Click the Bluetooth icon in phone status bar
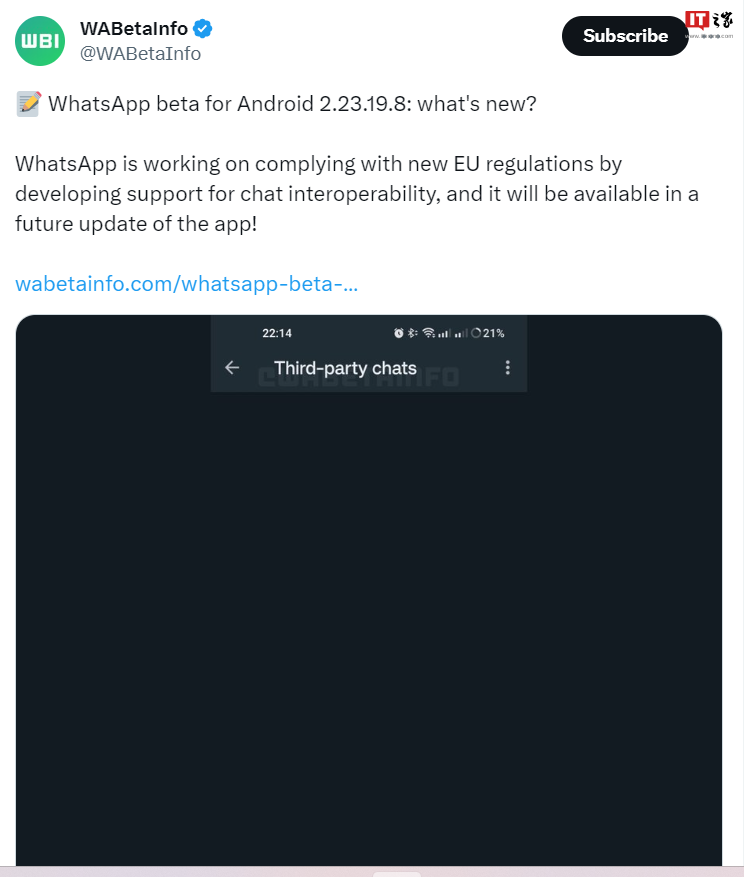The height and width of the screenshot is (877, 744). point(412,333)
